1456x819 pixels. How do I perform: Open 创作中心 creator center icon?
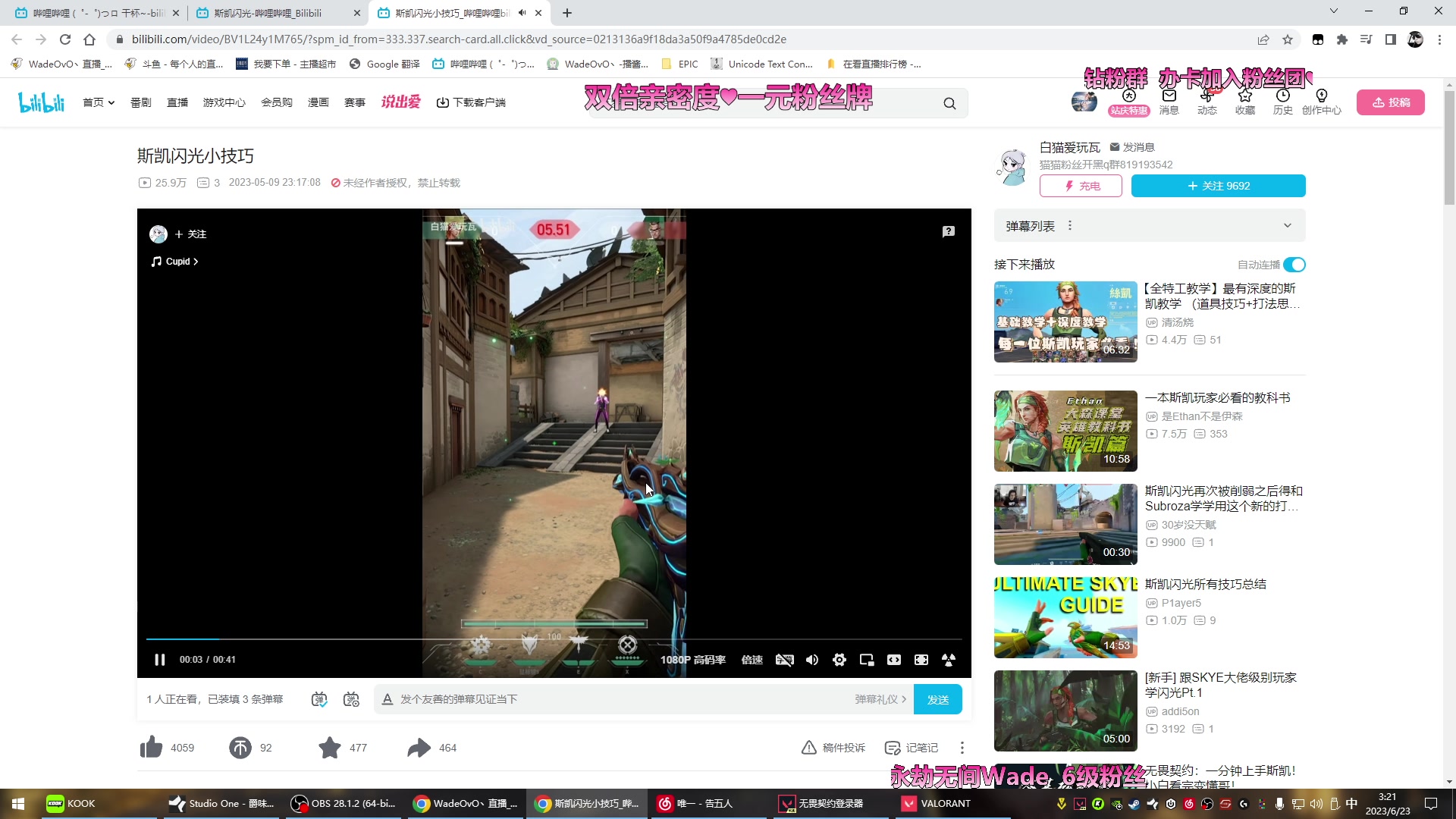(1322, 102)
